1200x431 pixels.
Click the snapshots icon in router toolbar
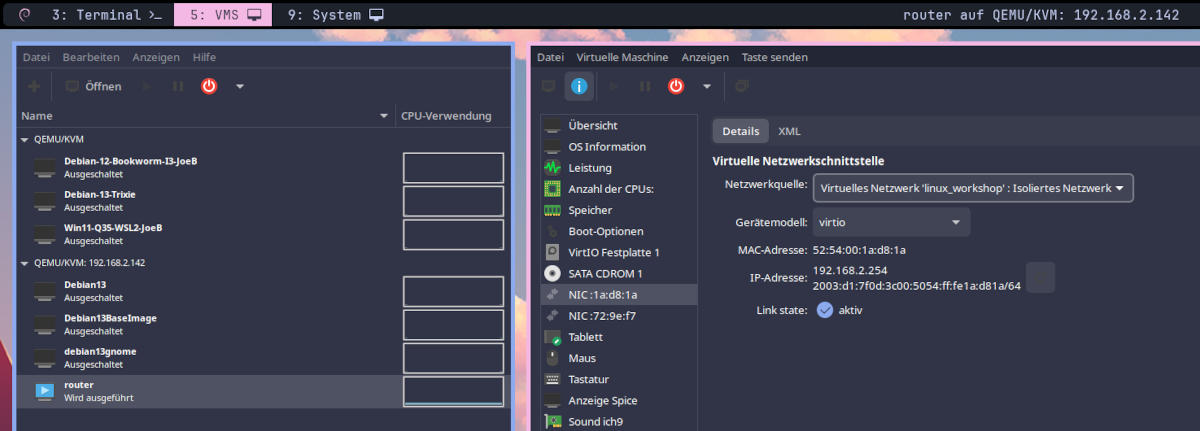743,86
